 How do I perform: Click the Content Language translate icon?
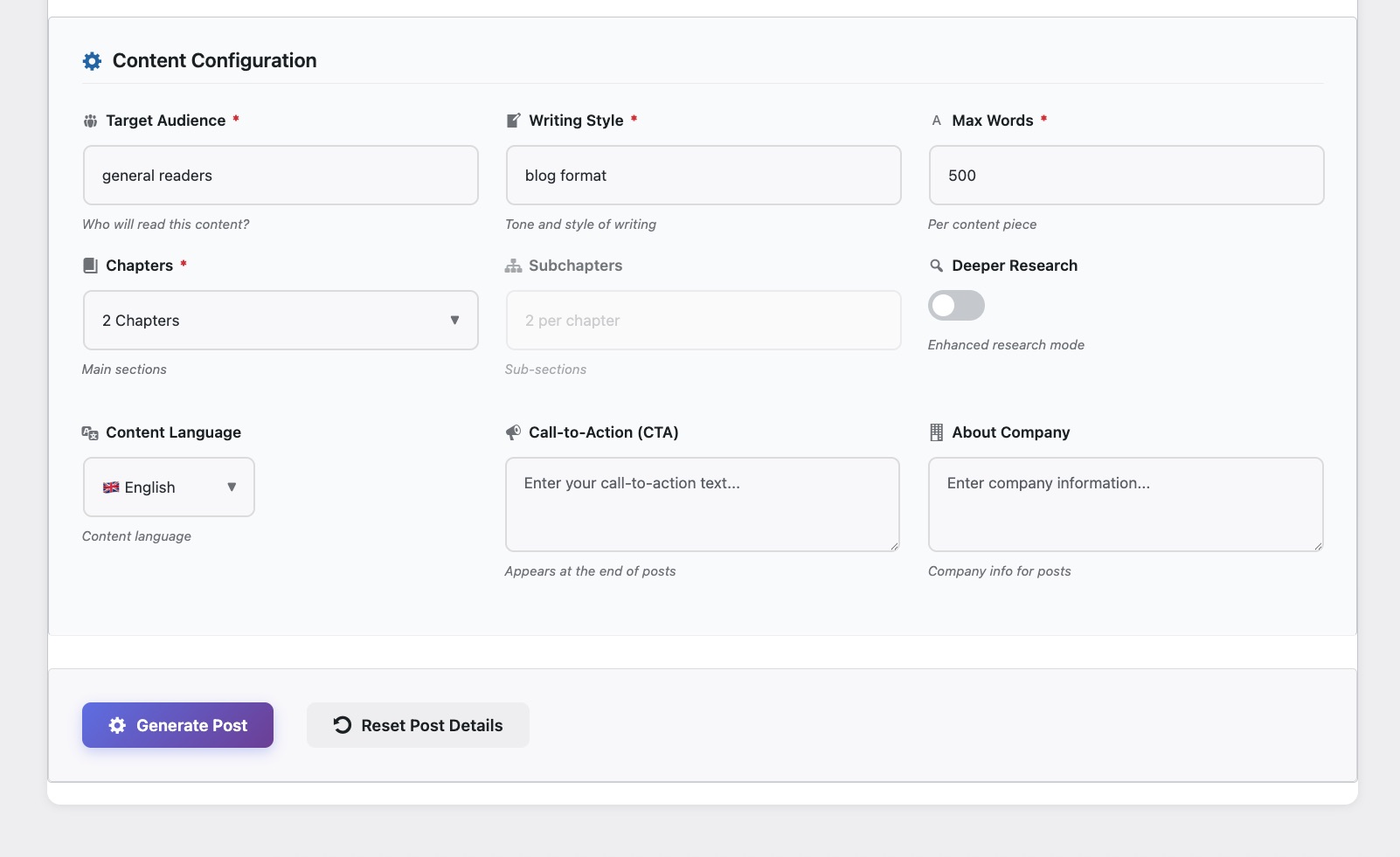click(90, 432)
